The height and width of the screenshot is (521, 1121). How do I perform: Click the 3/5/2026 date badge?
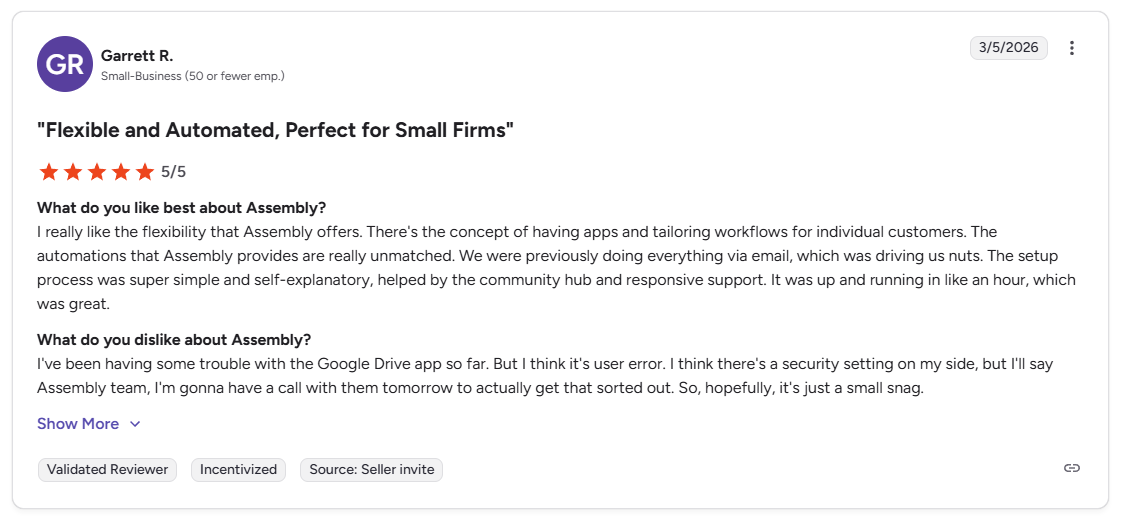click(1008, 47)
